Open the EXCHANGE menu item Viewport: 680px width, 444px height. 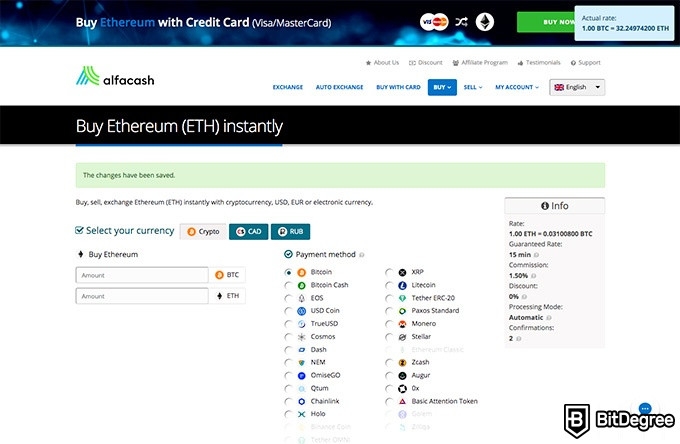(x=288, y=87)
